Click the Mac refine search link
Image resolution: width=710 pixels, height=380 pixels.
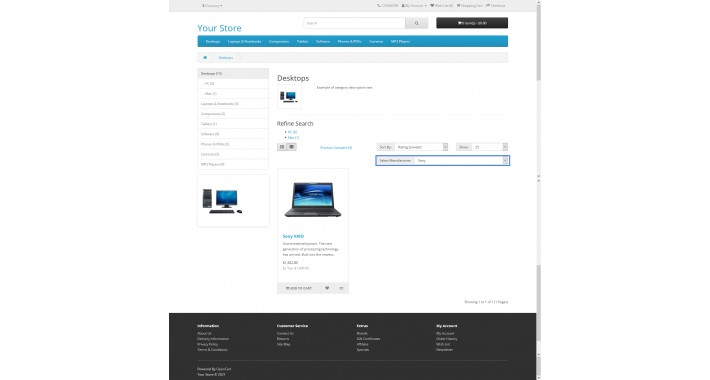(293, 137)
